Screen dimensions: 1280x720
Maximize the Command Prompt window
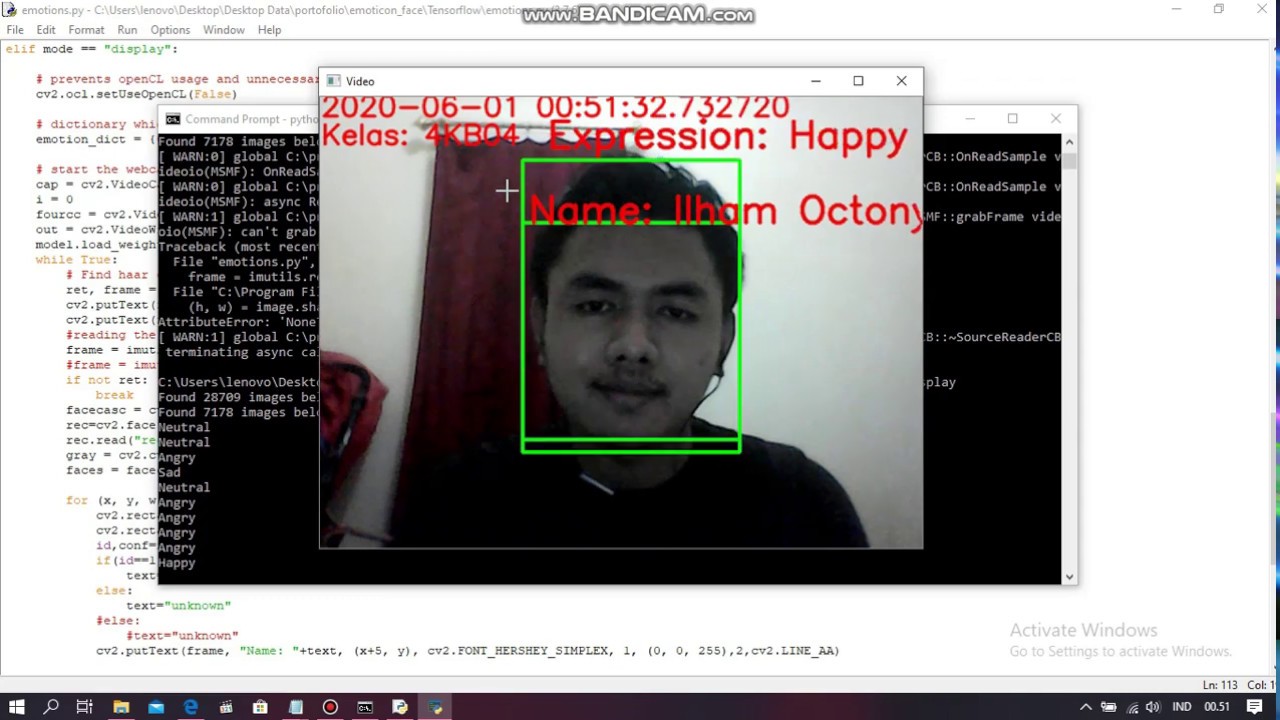pos(1012,119)
